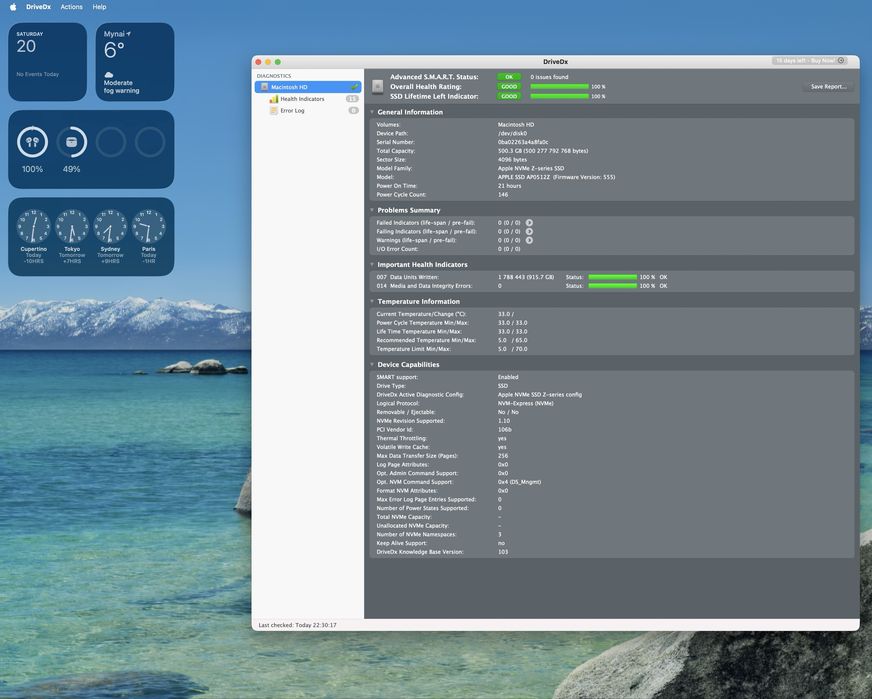This screenshot has height=699, width=872.
Task: Click the Health Indicators chart icon
Action: (273, 99)
